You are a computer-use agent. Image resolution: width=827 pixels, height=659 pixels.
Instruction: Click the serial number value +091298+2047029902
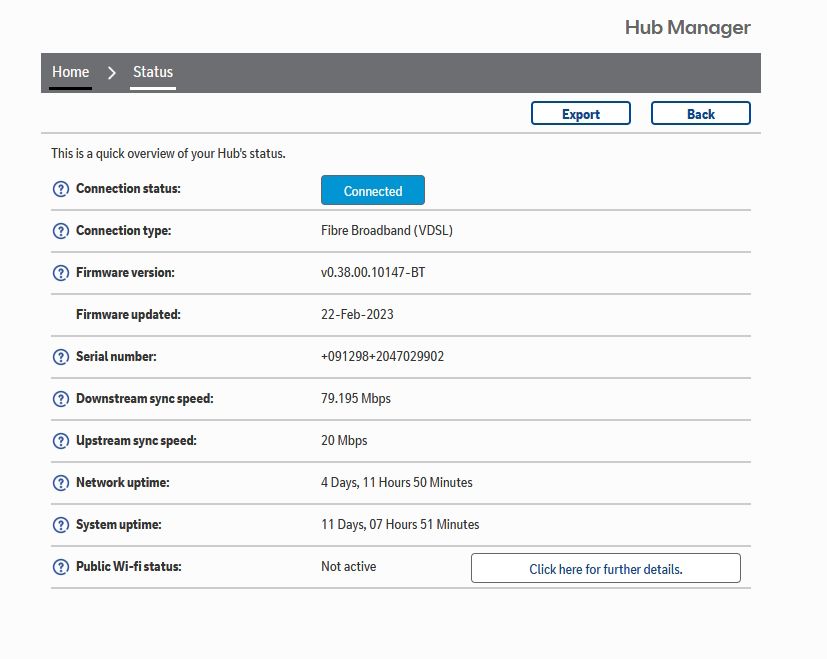coord(382,357)
